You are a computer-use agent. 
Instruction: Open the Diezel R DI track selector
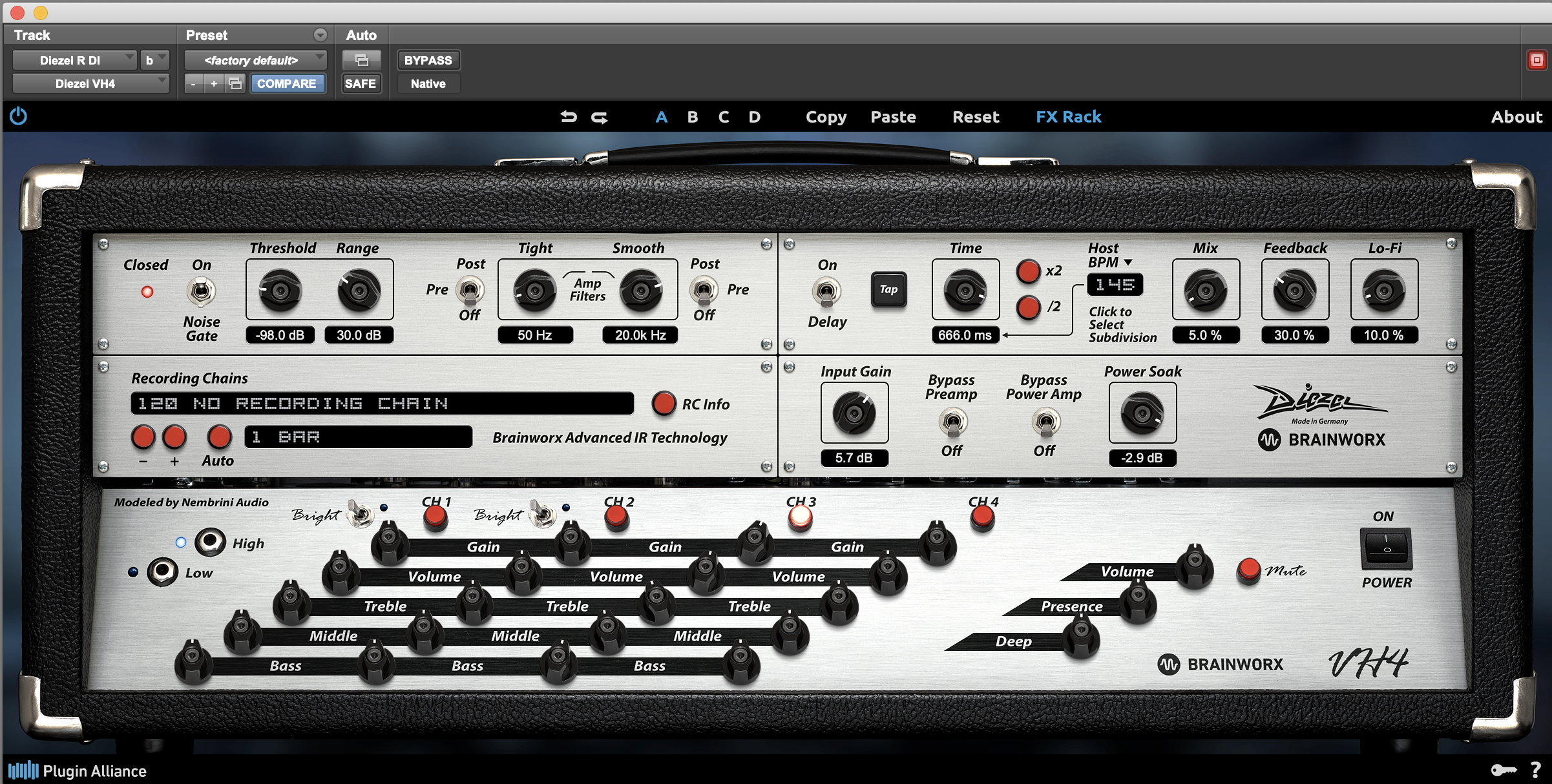[74, 60]
